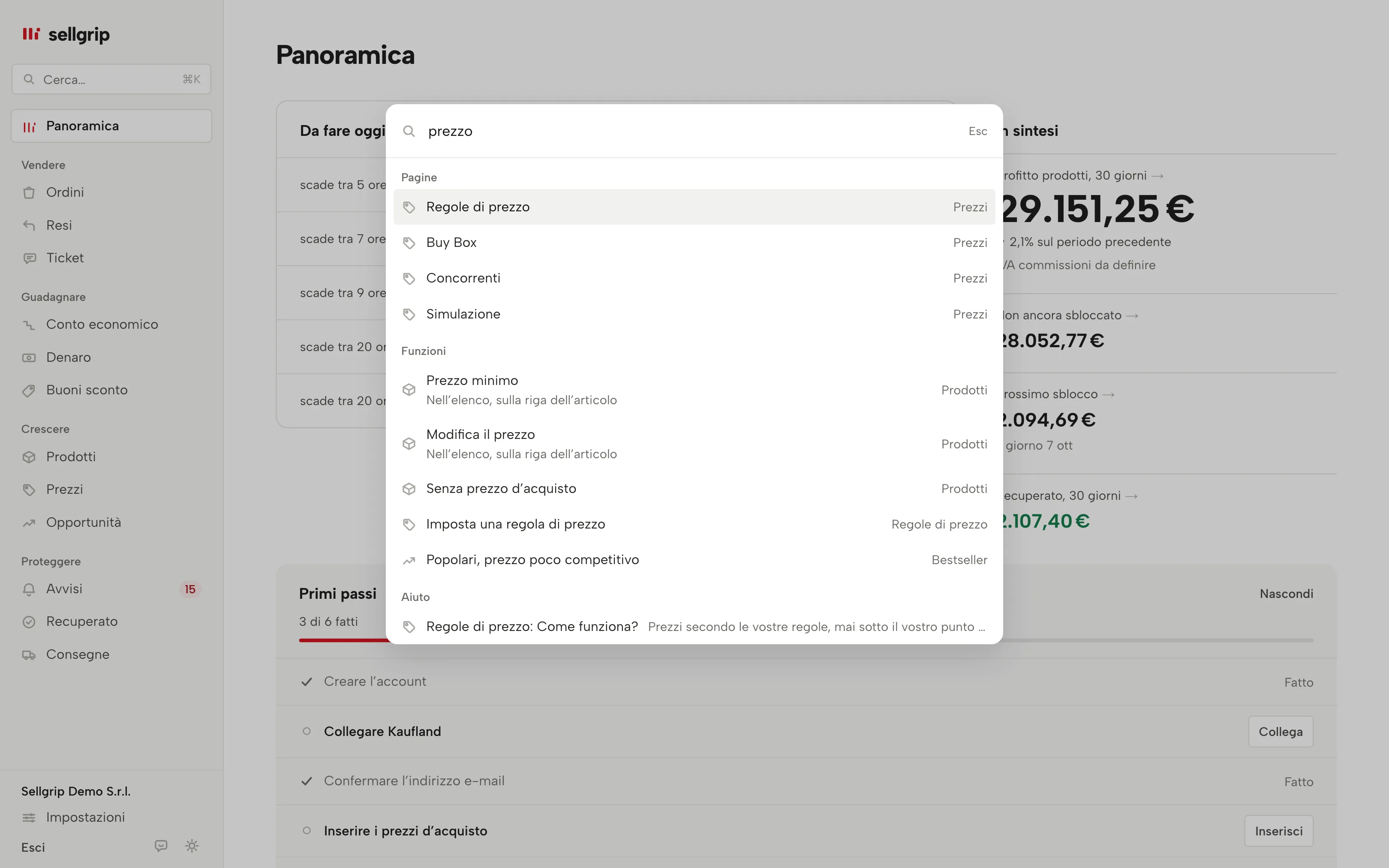Select the Buy Box search result
The height and width of the screenshot is (868, 1389).
[x=694, y=242]
